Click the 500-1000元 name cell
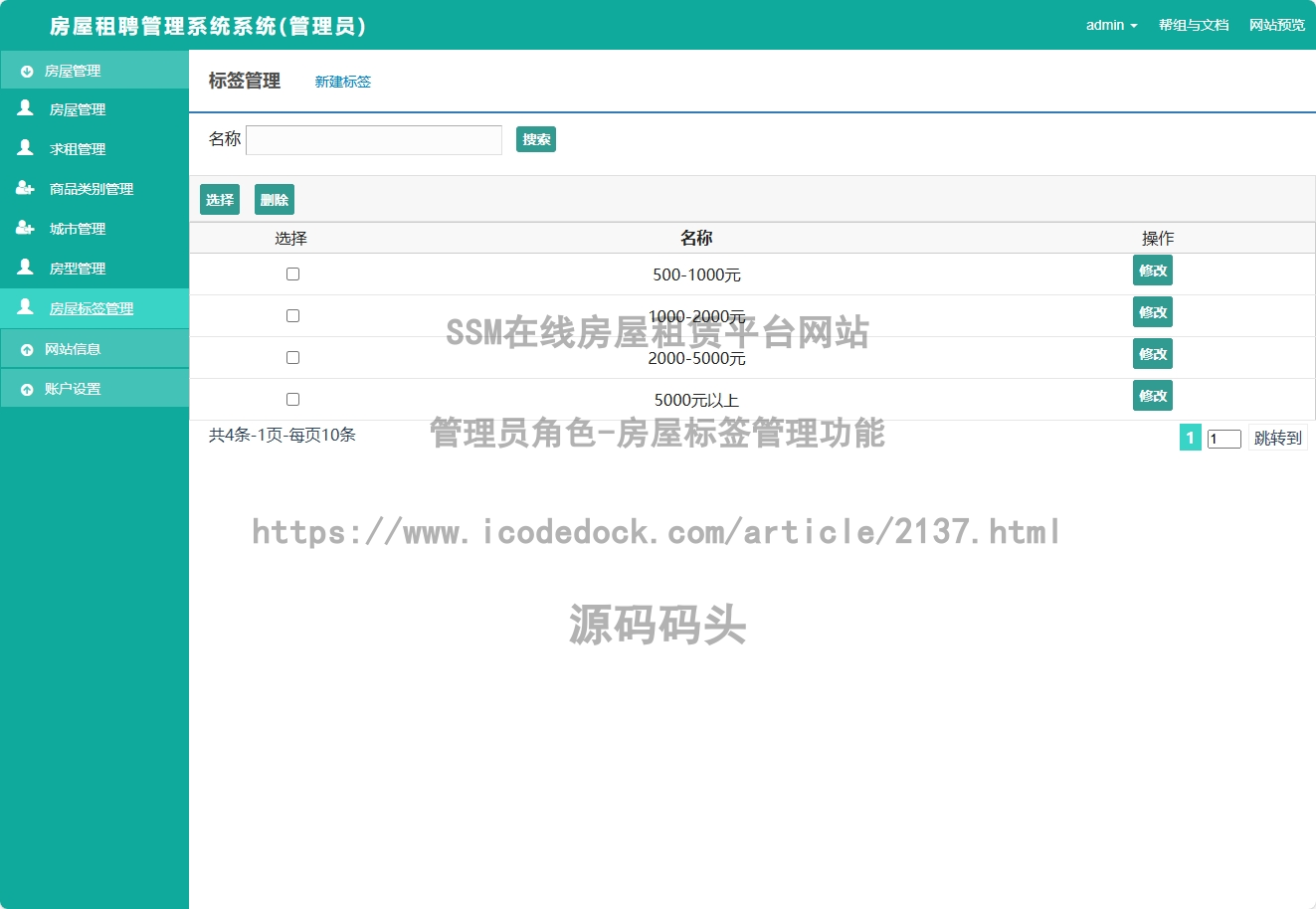 click(696, 274)
